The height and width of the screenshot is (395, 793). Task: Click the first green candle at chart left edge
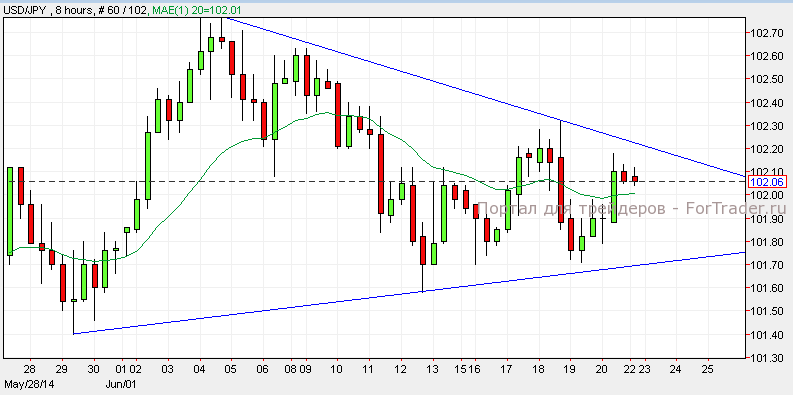10,211
